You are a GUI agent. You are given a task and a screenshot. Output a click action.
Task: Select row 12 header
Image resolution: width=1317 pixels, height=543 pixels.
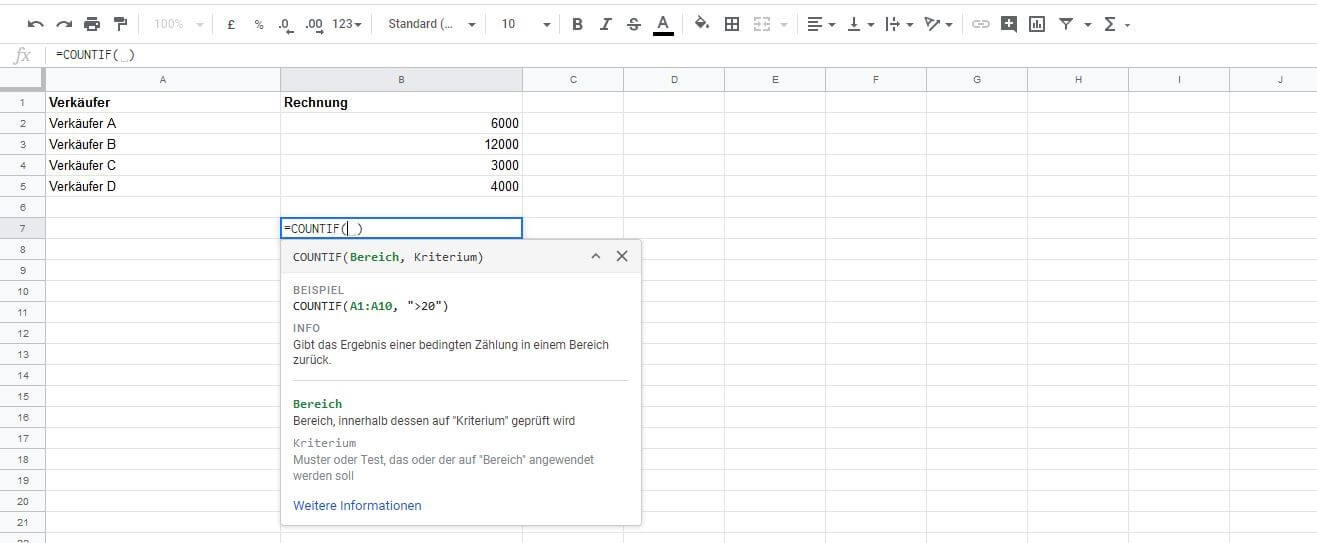tap(22, 333)
